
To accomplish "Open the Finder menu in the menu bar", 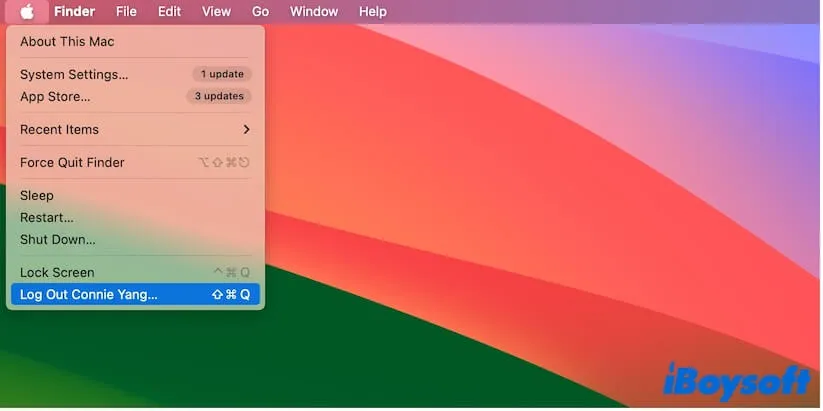I will coord(74,12).
